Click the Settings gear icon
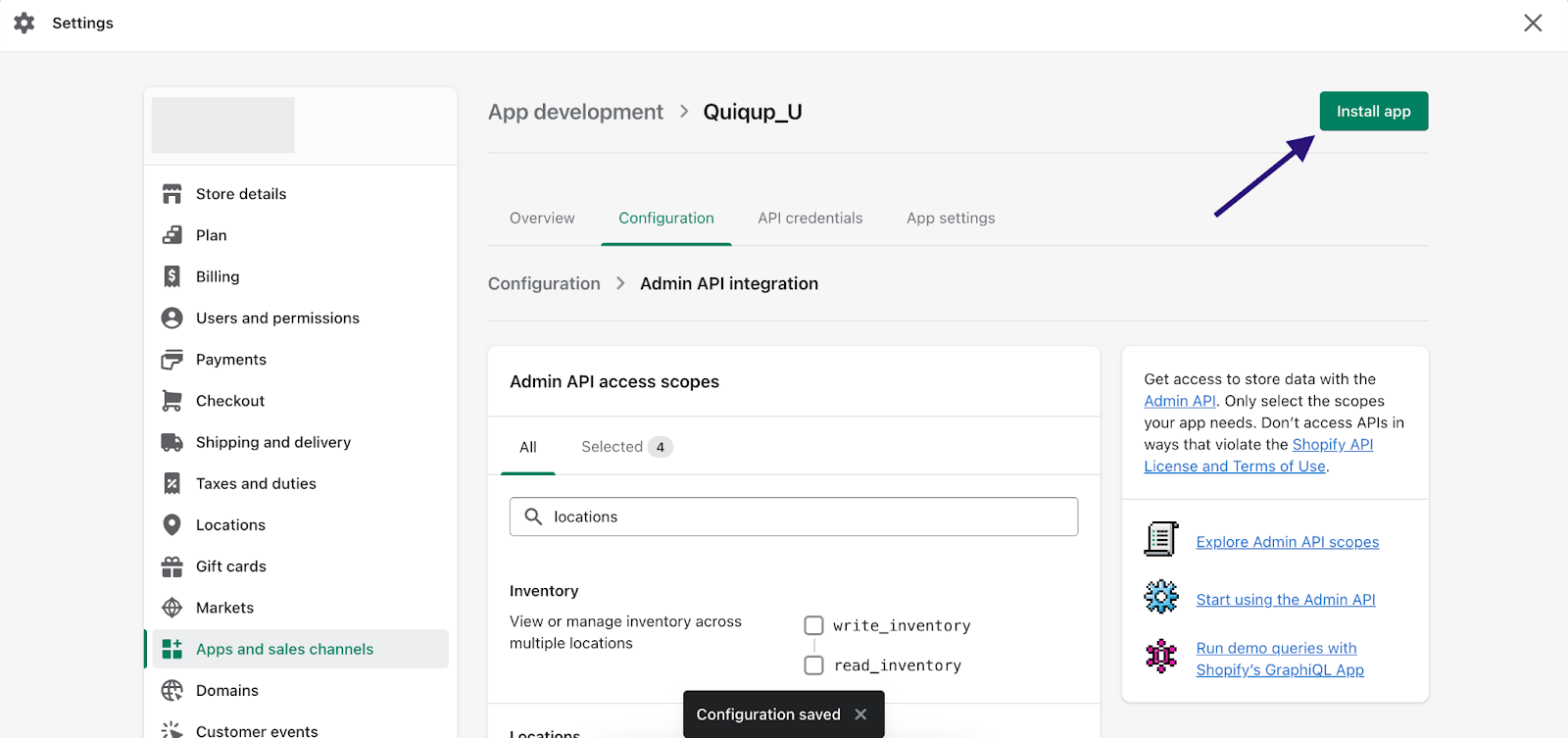This screenshot has height=738, width=1568. [x=24, y=23]
